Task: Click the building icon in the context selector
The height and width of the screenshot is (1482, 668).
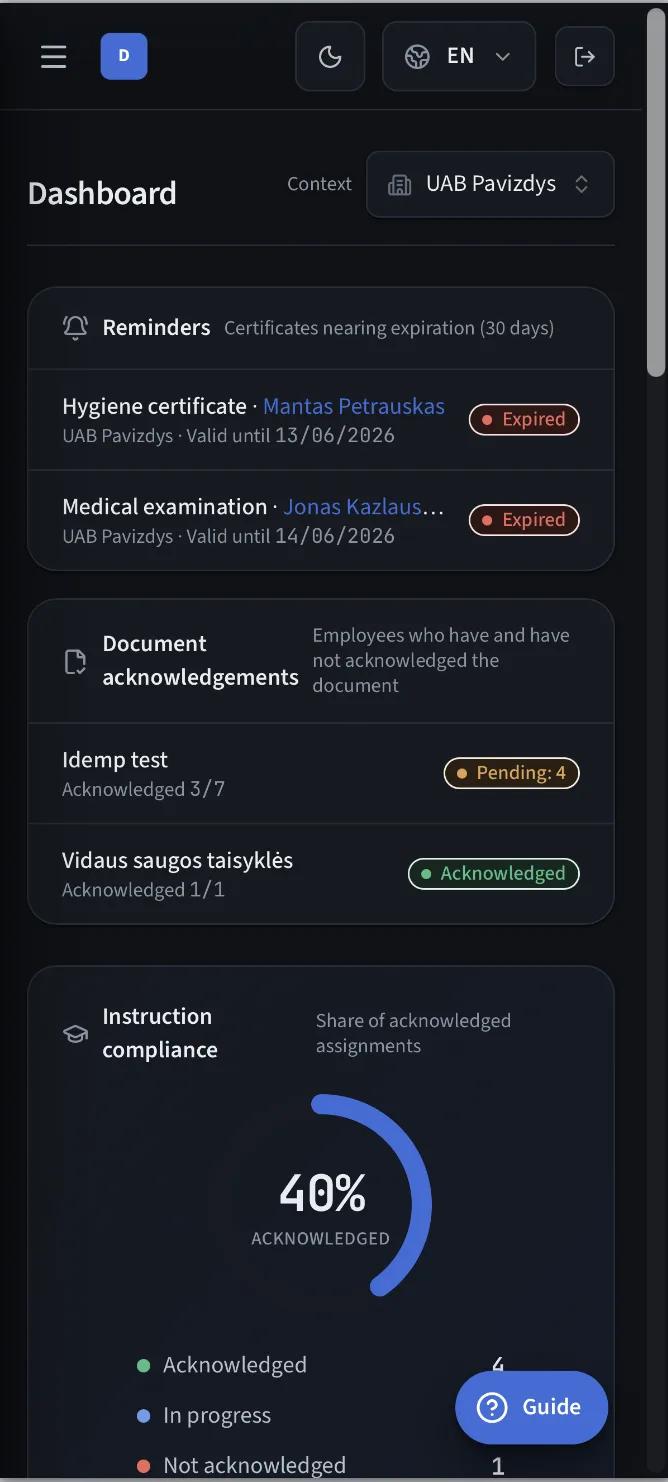Action: tap(400, 185)
